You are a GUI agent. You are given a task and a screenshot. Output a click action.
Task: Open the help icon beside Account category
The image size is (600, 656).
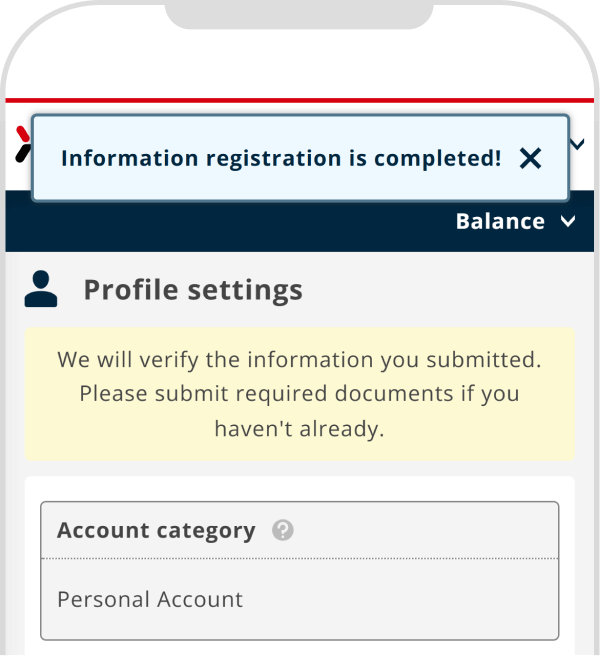click(x=283, y=530)
